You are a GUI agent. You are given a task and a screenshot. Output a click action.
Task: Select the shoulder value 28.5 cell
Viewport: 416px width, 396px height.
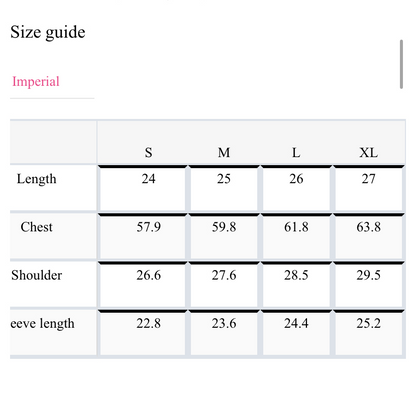(x=296, y=285)
